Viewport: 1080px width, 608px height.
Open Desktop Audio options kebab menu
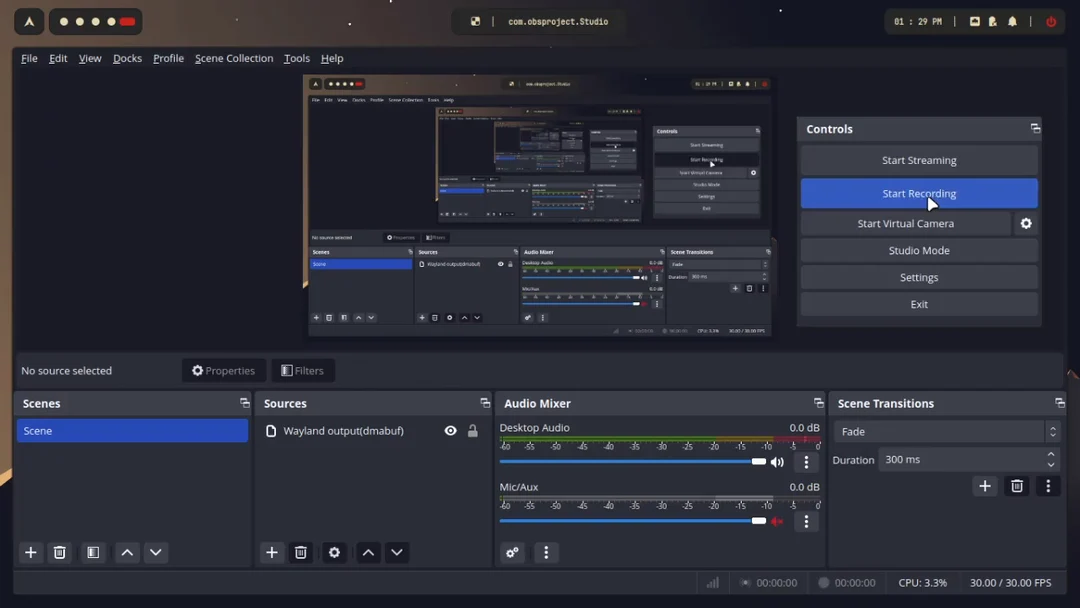tap(806, 461)
